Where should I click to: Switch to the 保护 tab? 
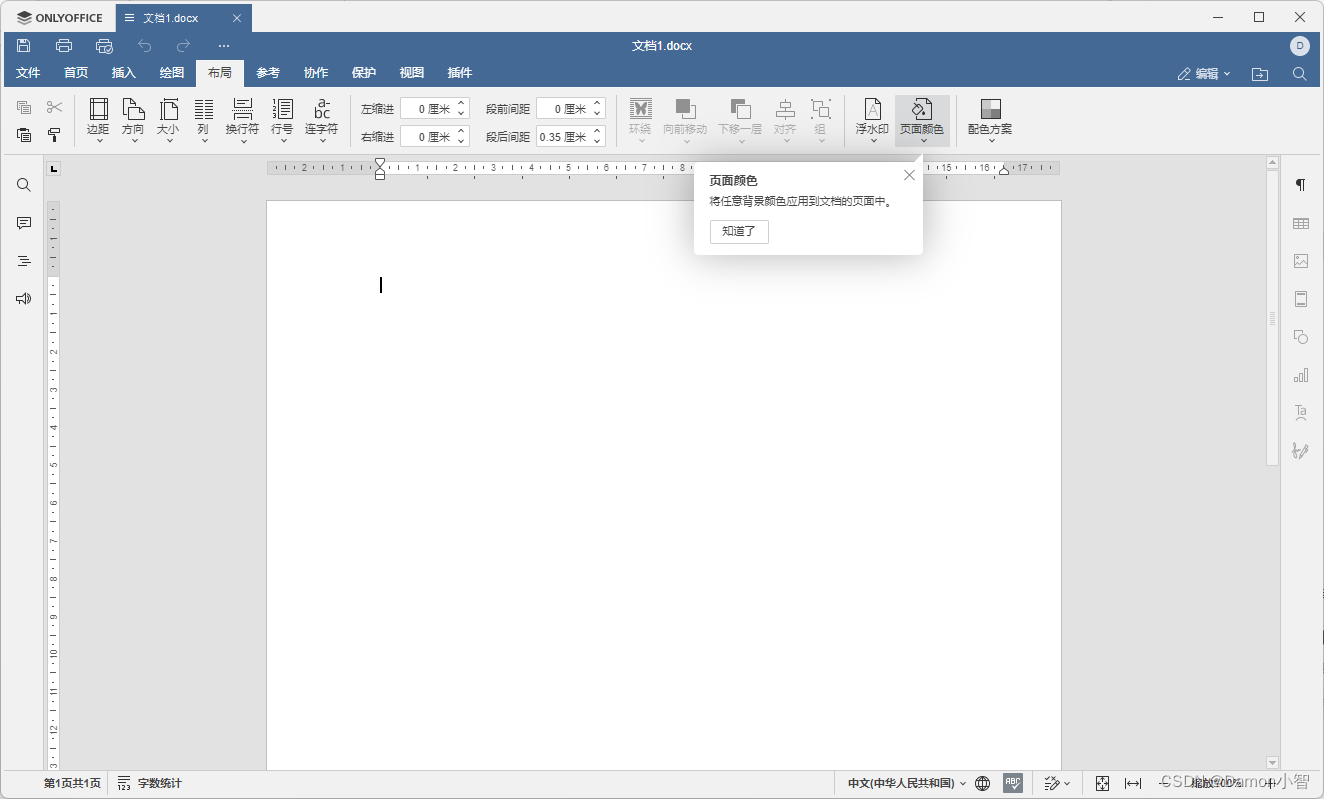tap(364, 73)
